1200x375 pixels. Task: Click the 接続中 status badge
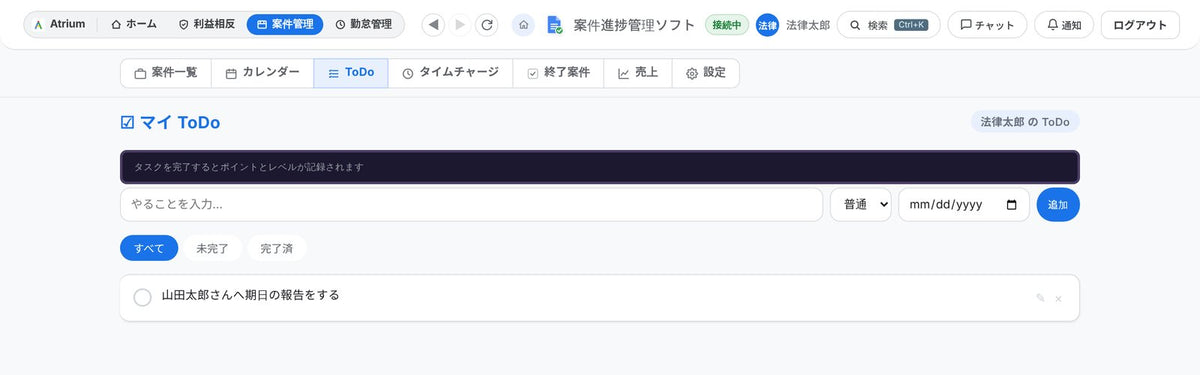[727, 25]
